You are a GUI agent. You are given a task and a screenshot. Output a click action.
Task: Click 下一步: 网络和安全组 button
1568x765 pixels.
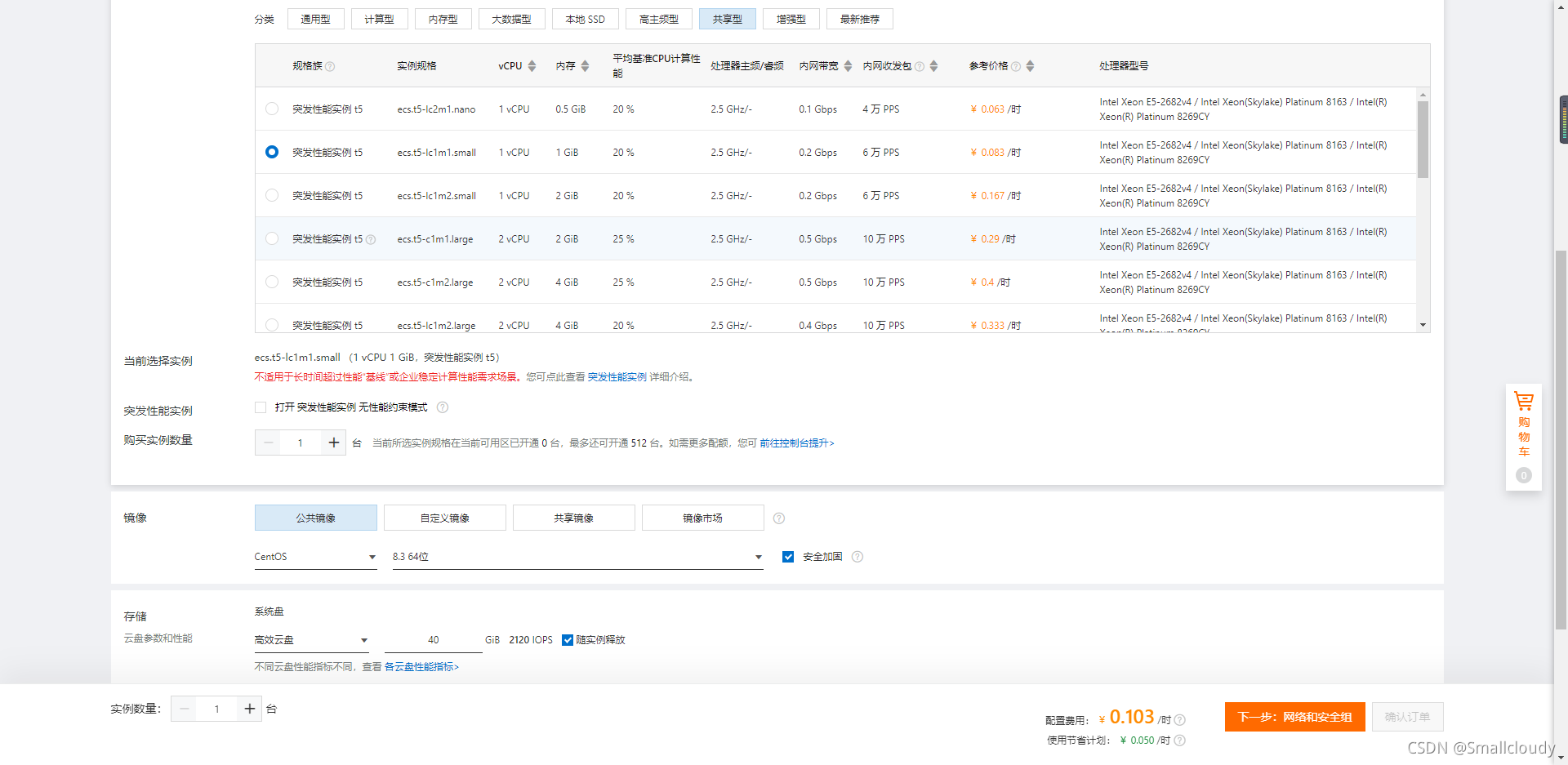1294,717
